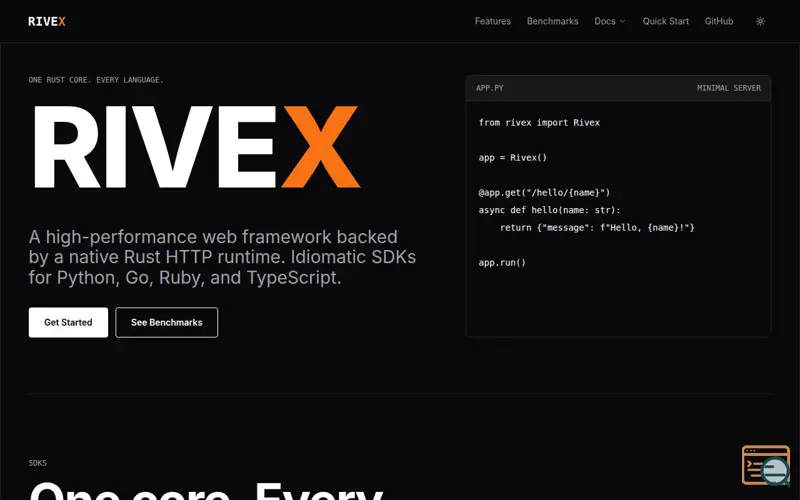Go to Benchmarks in the top navigation

pos(553,21)
